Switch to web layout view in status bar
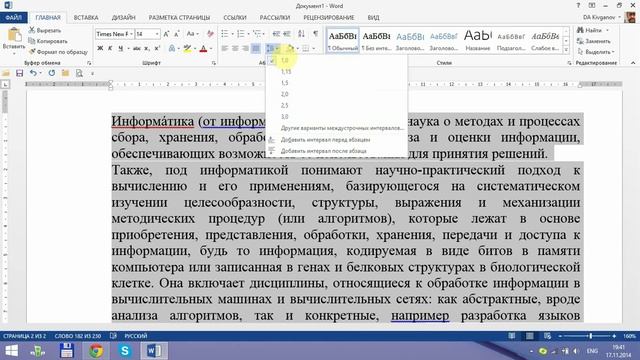The height and width of the screenshot is (360, 640). (547, 336)
